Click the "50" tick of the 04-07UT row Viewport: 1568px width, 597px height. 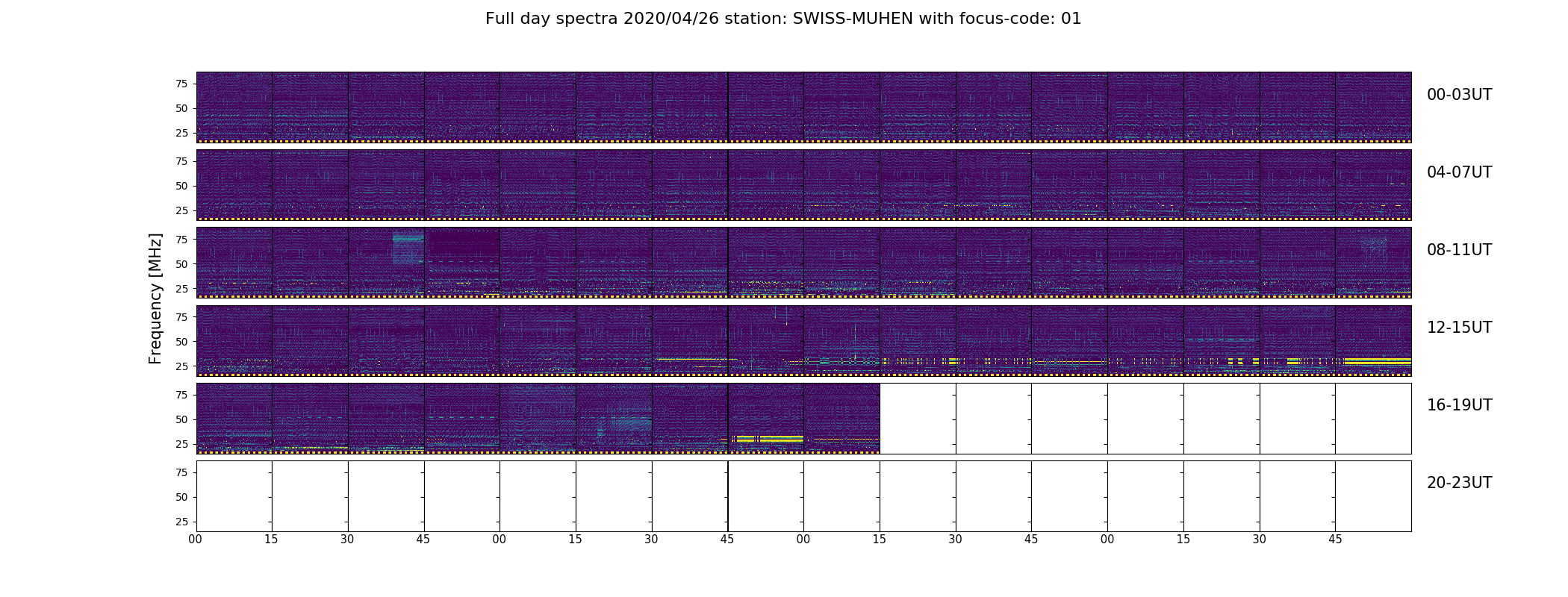point(181,186)
